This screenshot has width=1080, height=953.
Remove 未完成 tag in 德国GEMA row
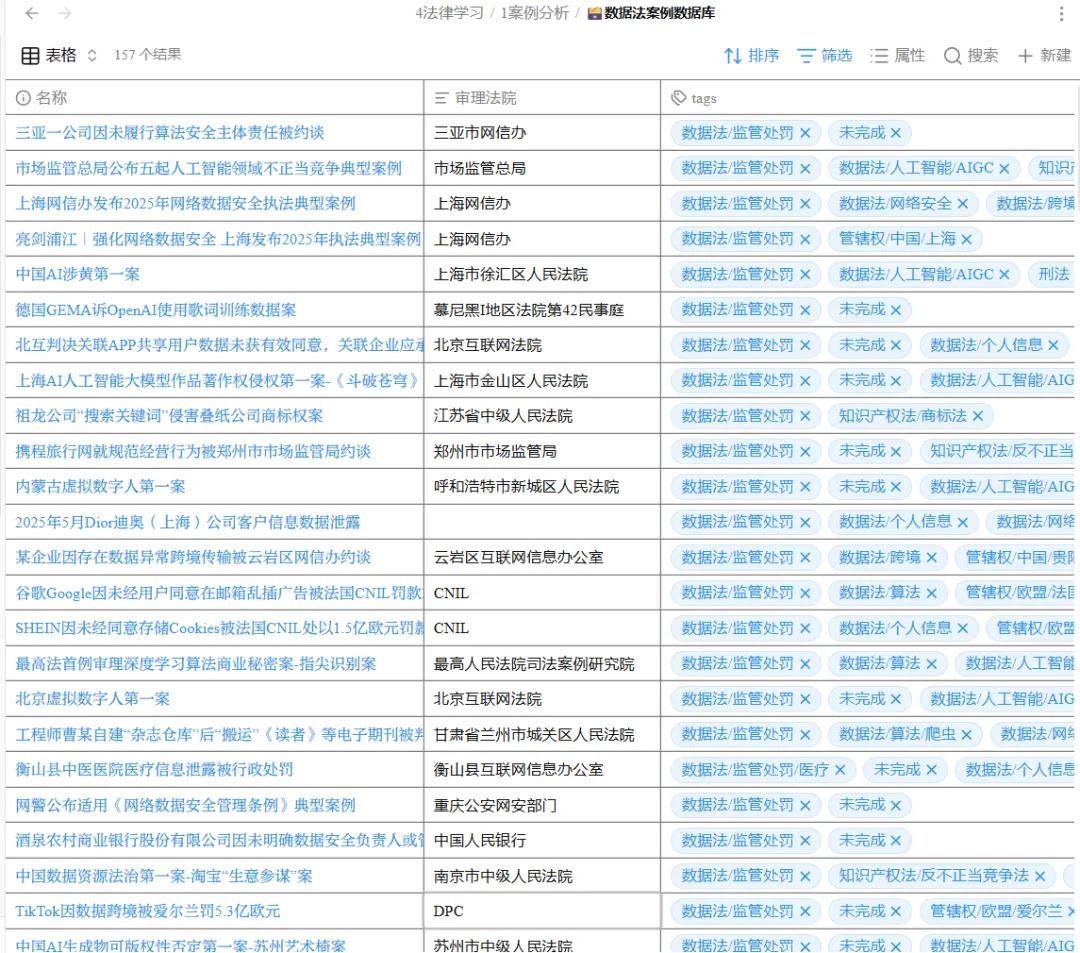(x=895, y=310)
